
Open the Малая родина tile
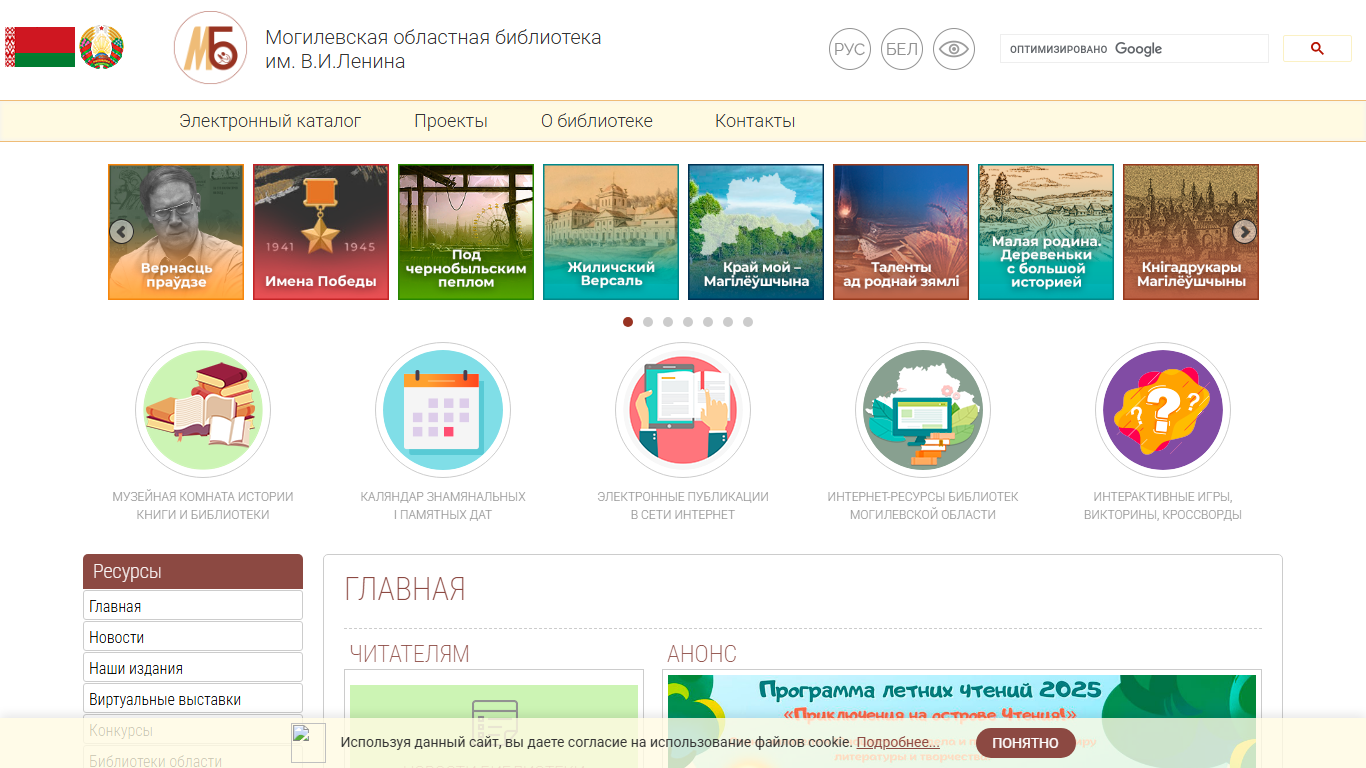click(1046, 232)
